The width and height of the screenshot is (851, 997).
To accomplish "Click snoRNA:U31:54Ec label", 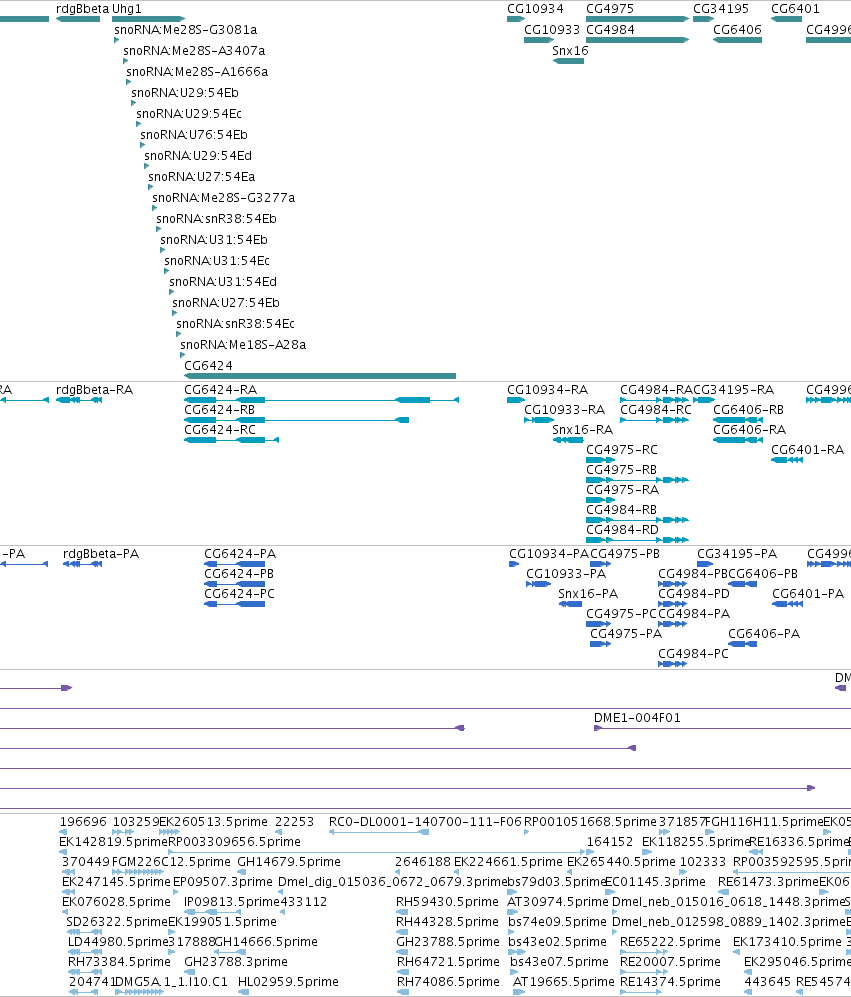I will (x=217, y=261).
